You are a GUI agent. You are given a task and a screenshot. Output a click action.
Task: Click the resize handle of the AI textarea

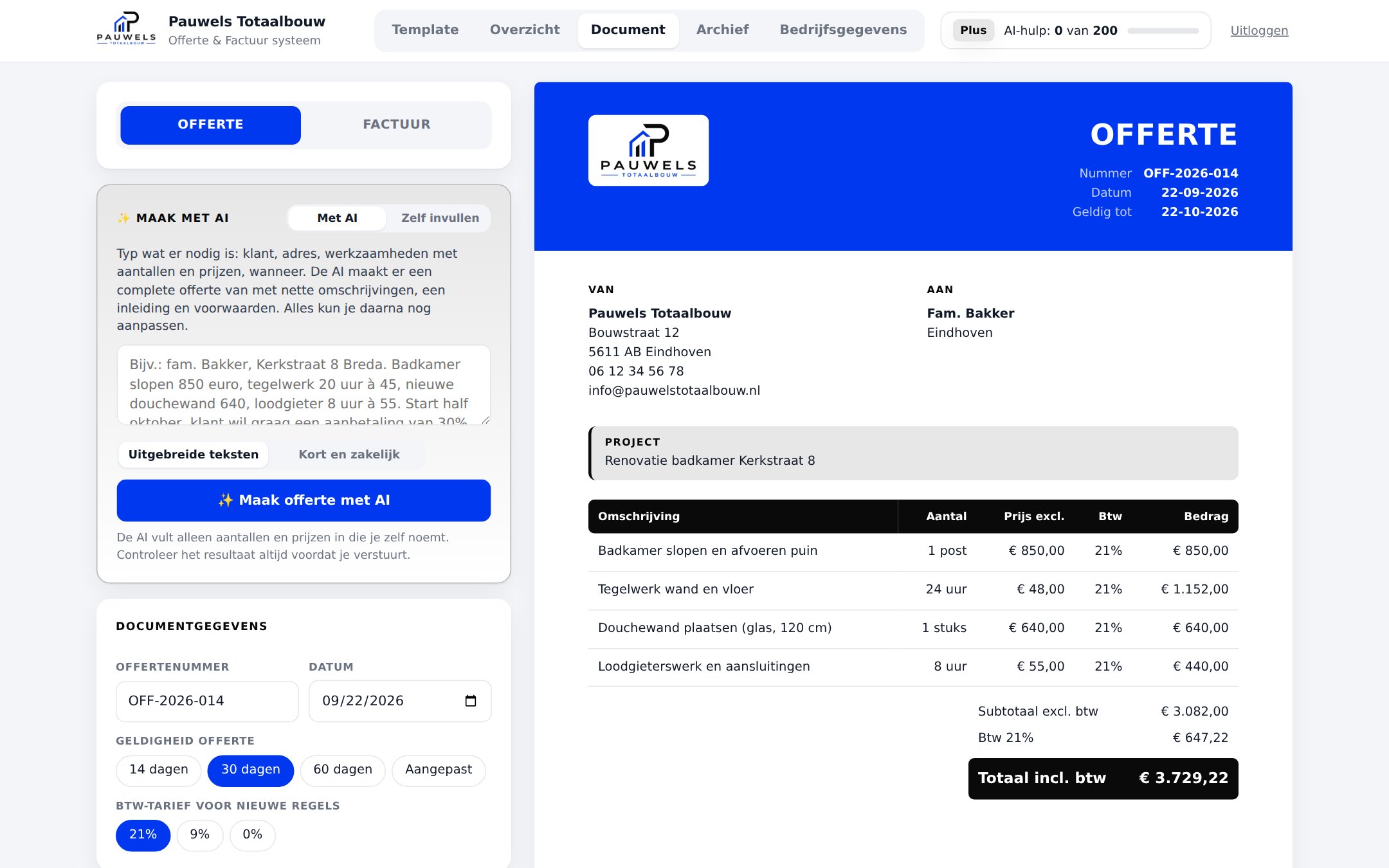[486, 420]
